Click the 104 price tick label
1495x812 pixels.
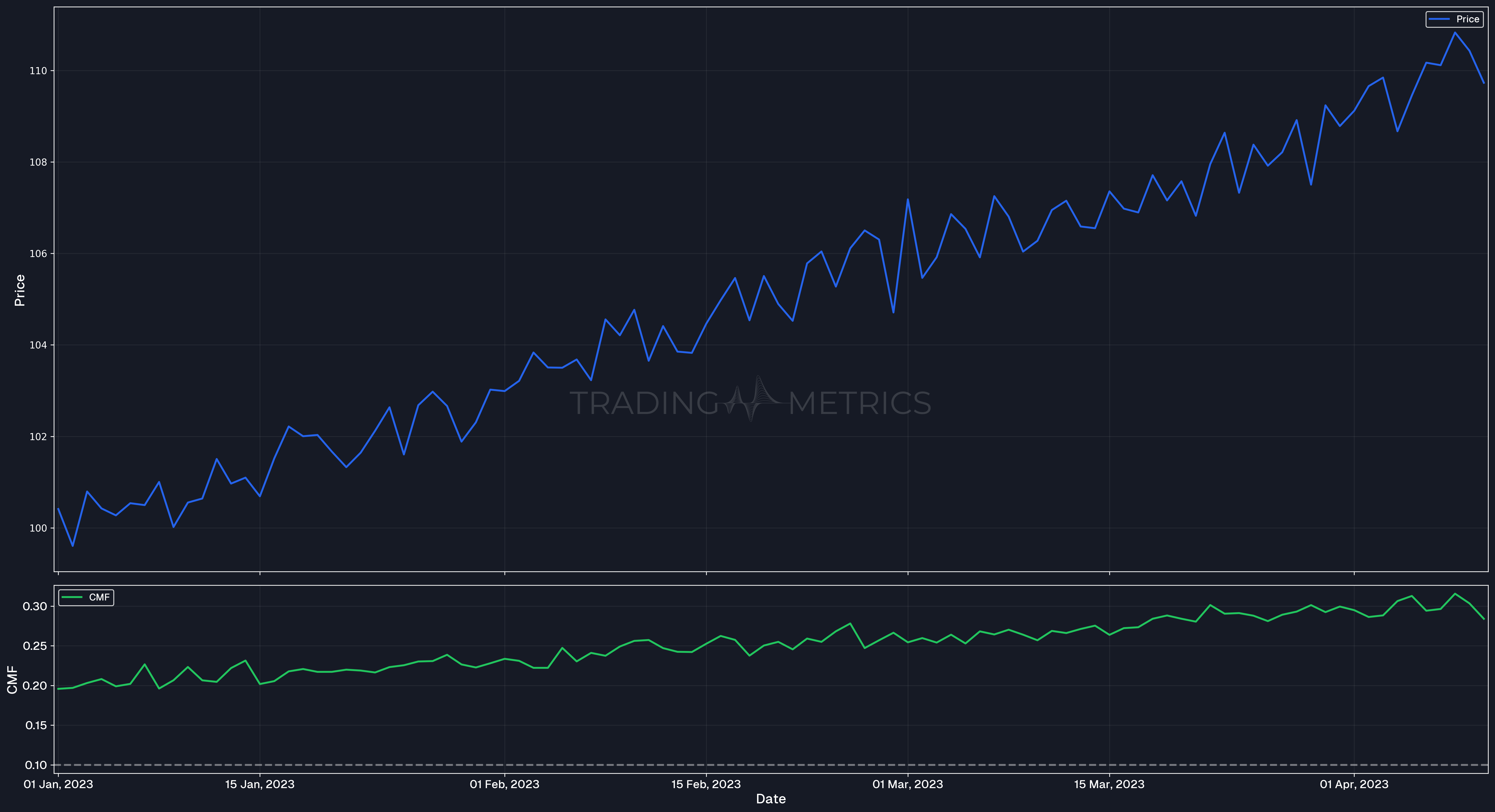(x=38, y=345)
